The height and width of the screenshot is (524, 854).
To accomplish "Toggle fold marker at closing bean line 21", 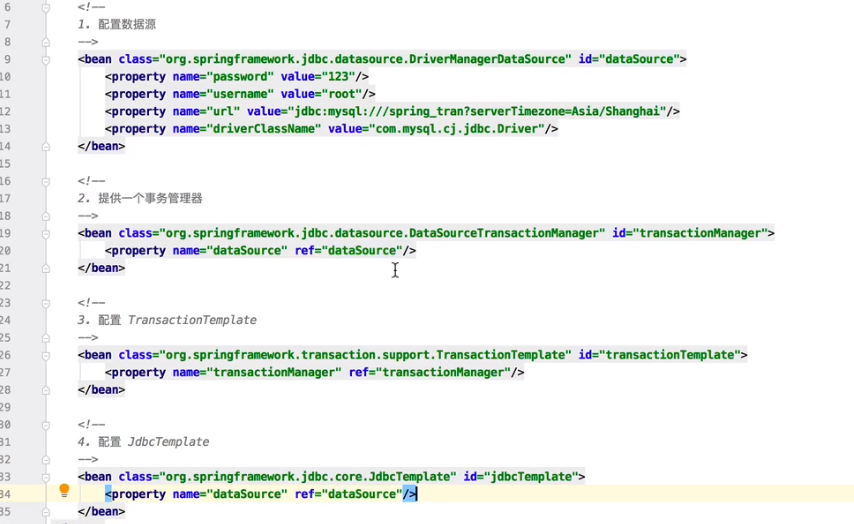I will tap(46, 268).
